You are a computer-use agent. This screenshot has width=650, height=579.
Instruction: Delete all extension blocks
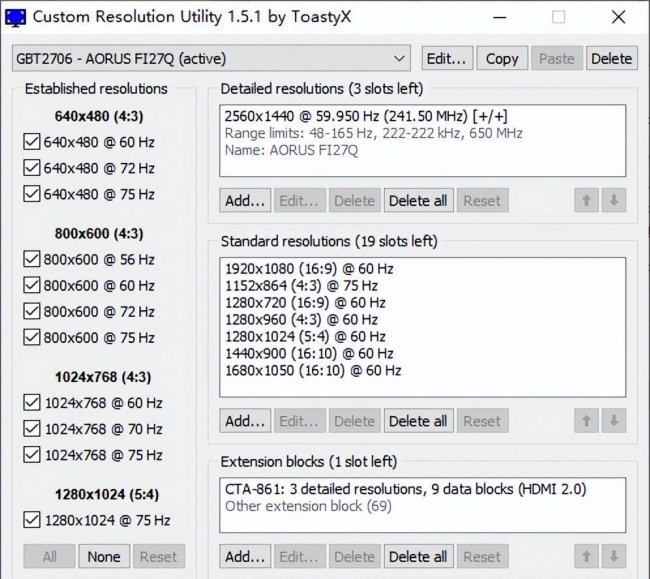tap(418, 556)
